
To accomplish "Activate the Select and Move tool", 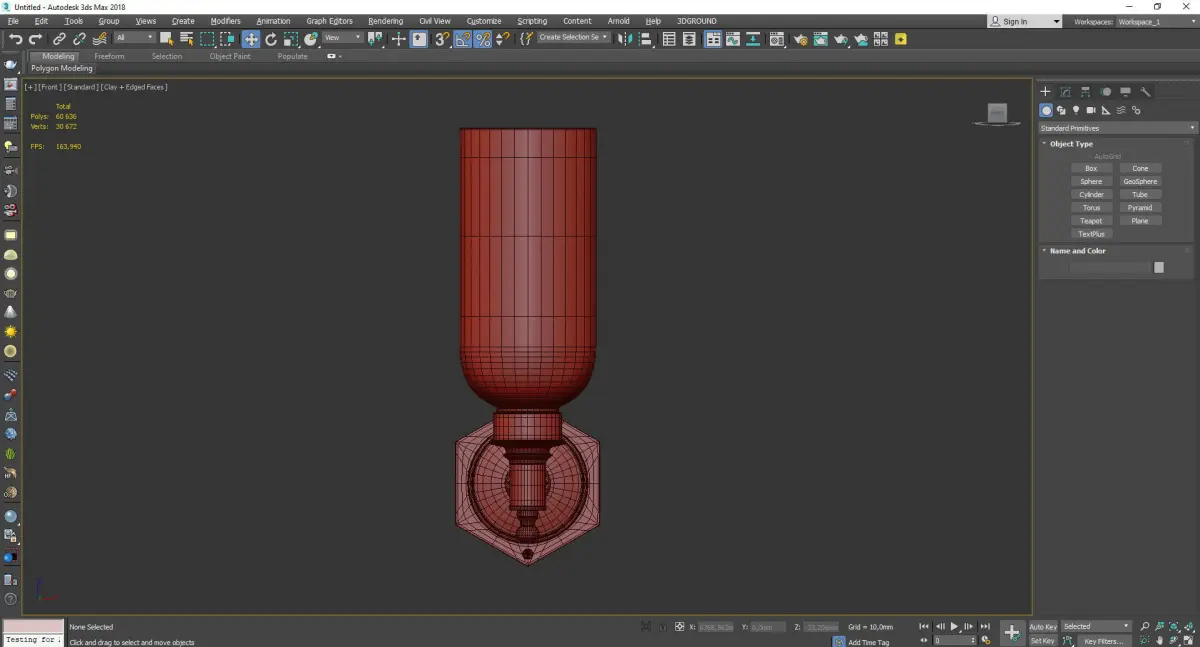I will [x=250, y=39].
